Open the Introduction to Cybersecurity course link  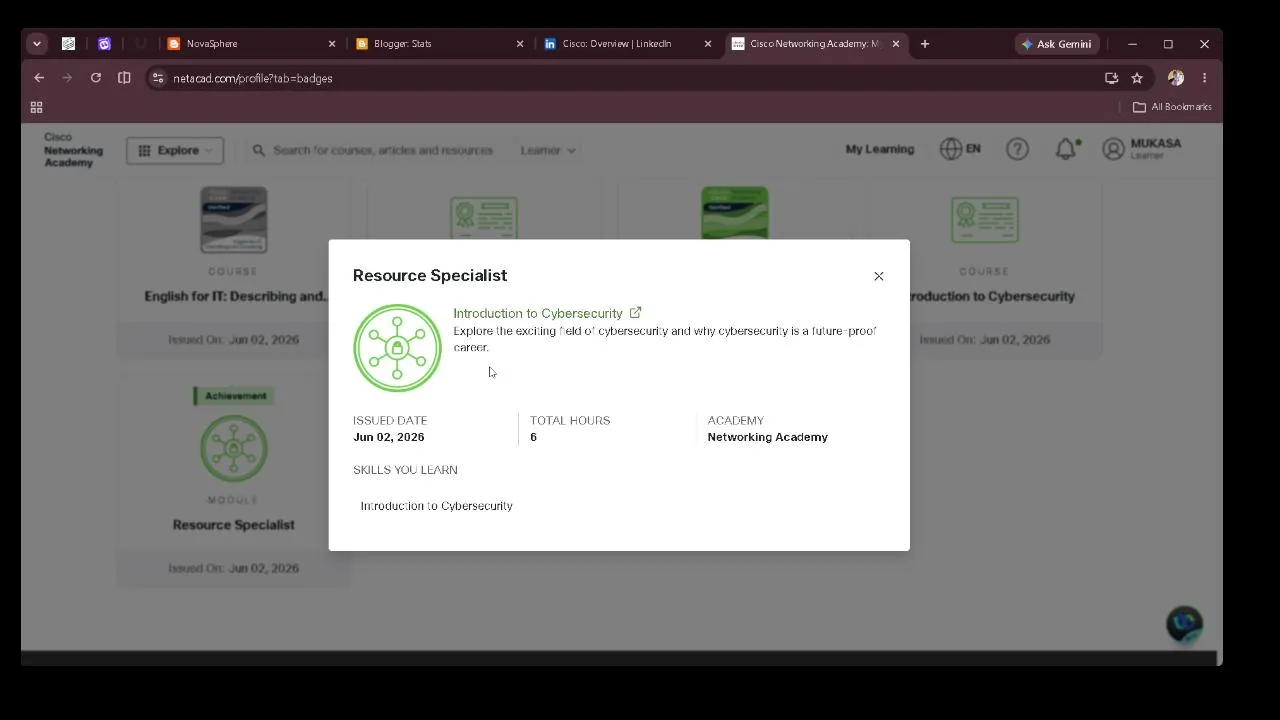(547, 313)
